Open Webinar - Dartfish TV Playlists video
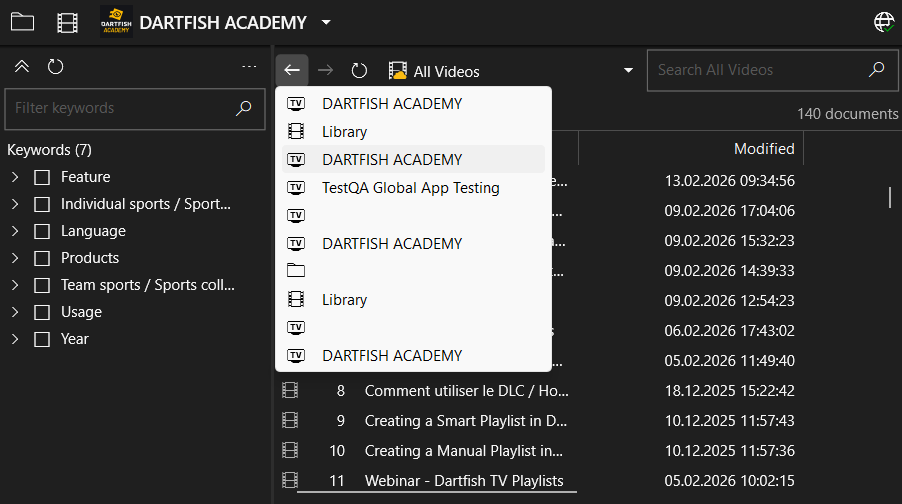This screenshot has width=902, height=504. pyautogui.click(x=464, y=481)
